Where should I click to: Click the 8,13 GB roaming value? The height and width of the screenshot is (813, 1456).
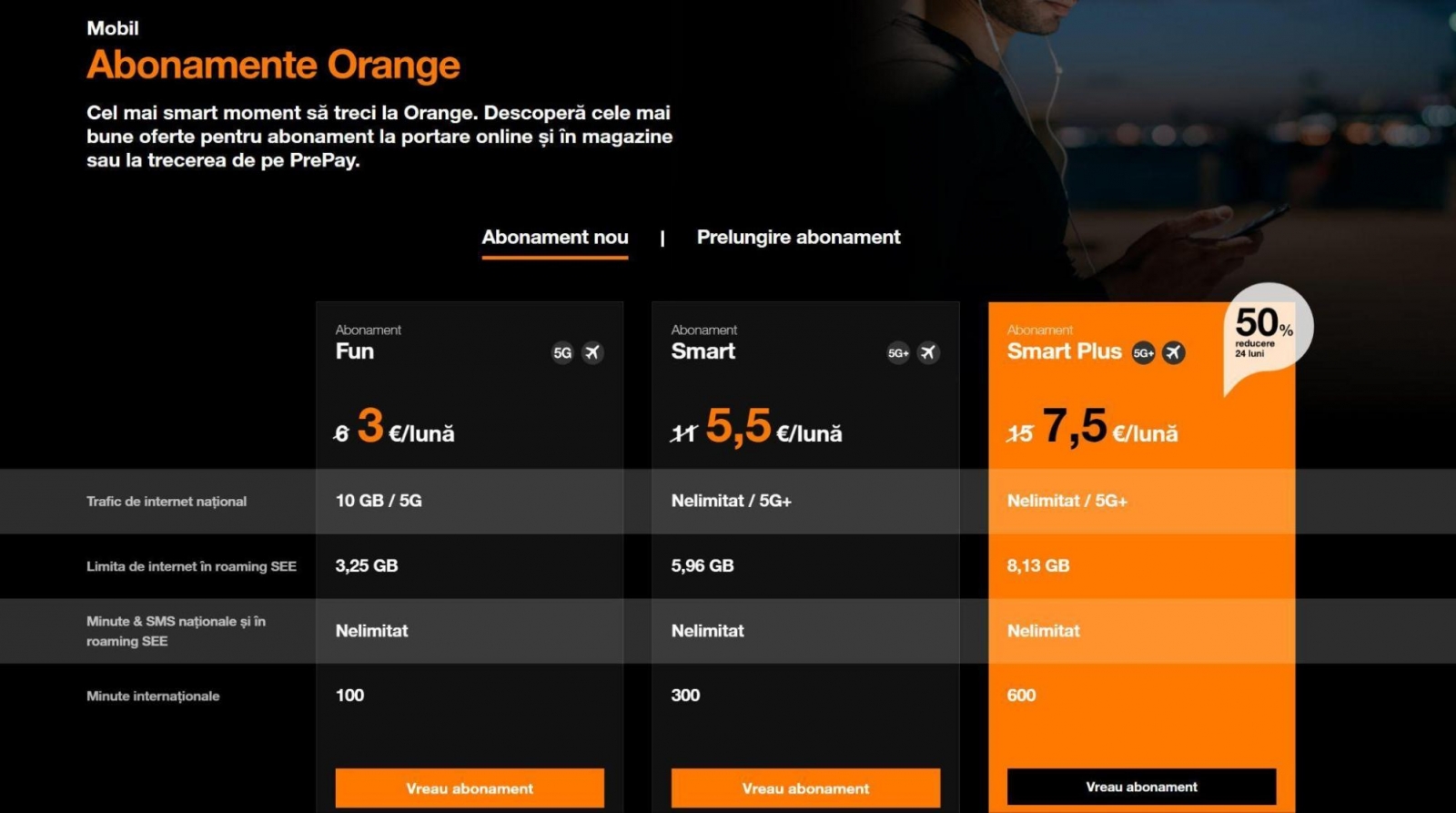[1038, 565]
